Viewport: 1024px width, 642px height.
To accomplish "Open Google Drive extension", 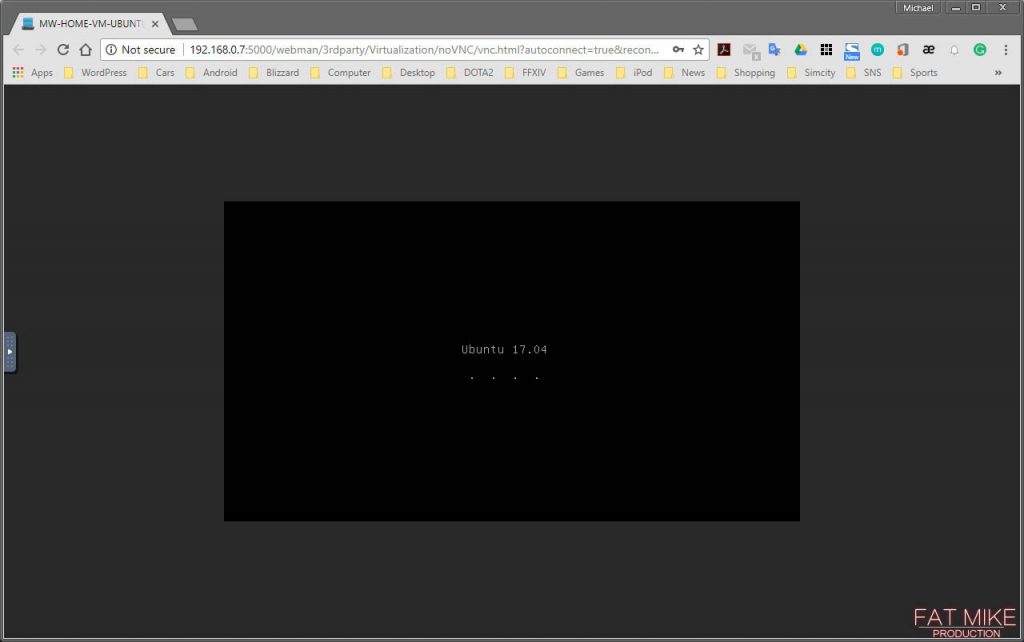I will tap(801, 50).
